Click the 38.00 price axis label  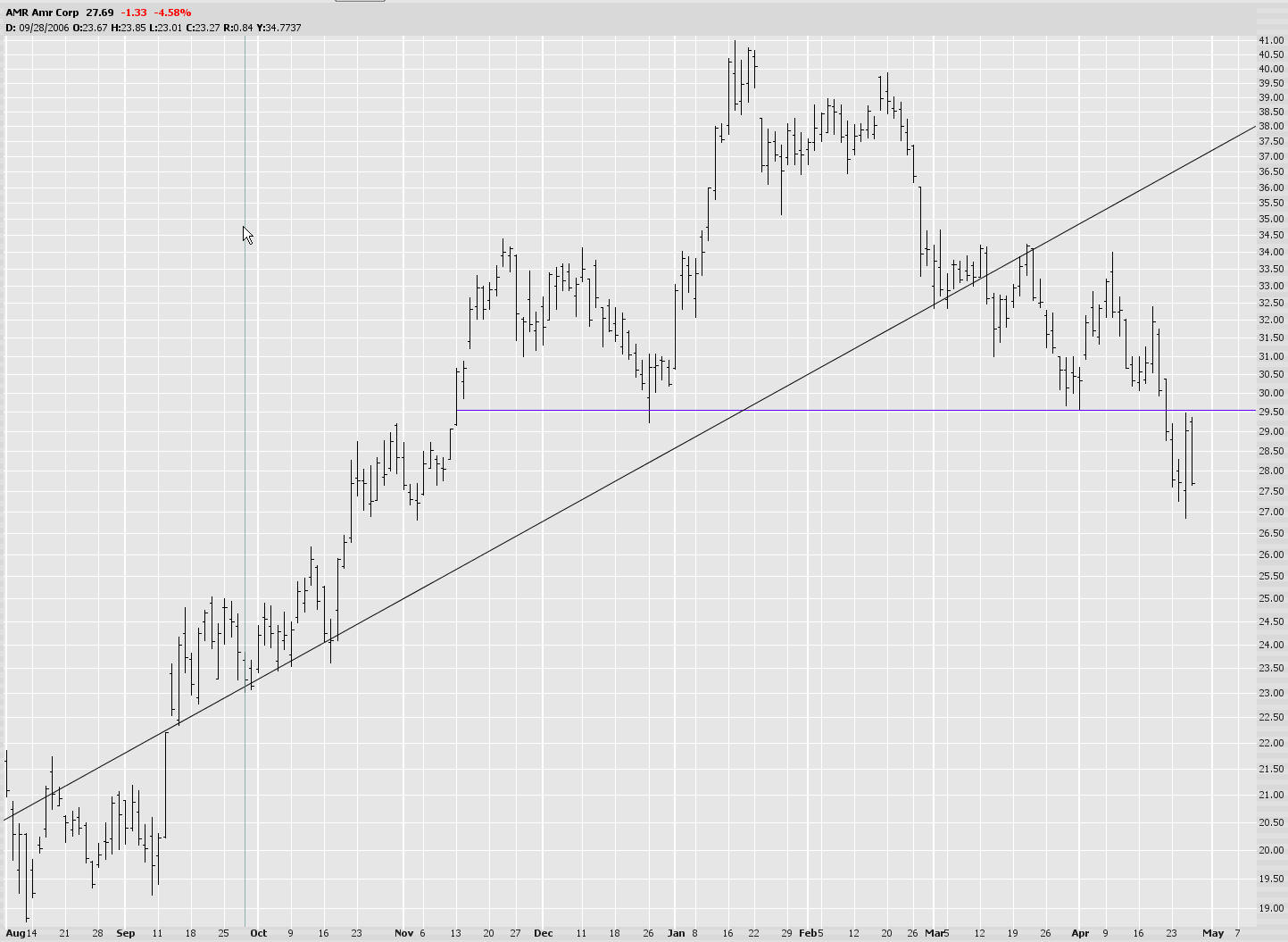[1271, 126]
